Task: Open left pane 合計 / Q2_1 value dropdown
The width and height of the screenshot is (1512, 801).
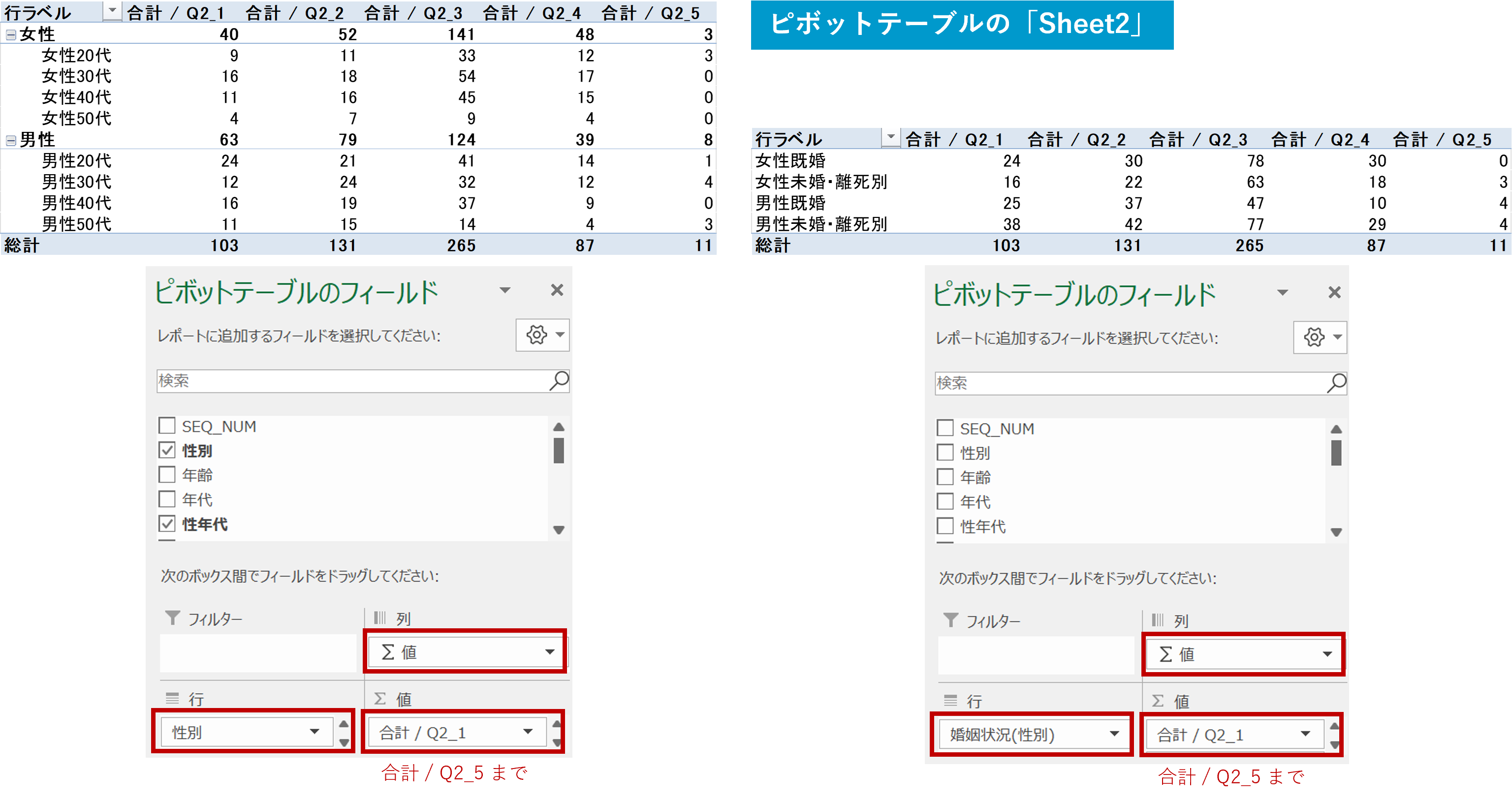Action: [528, 732]
